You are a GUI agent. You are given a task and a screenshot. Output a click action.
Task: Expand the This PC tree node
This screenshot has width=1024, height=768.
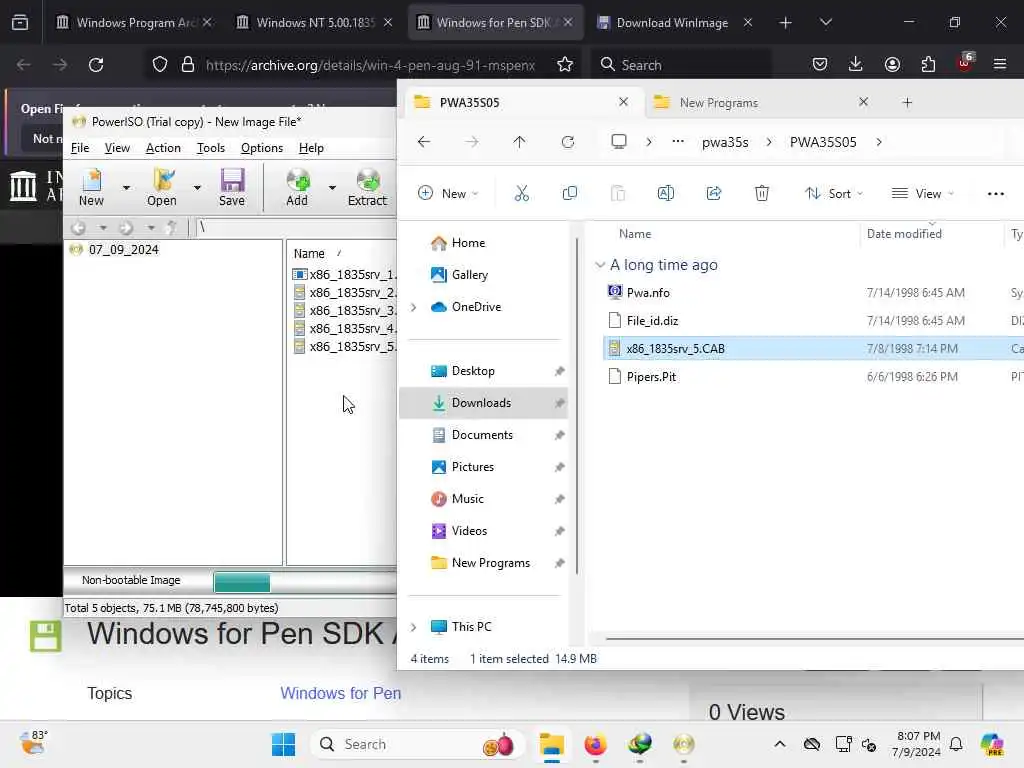point(413,627)
